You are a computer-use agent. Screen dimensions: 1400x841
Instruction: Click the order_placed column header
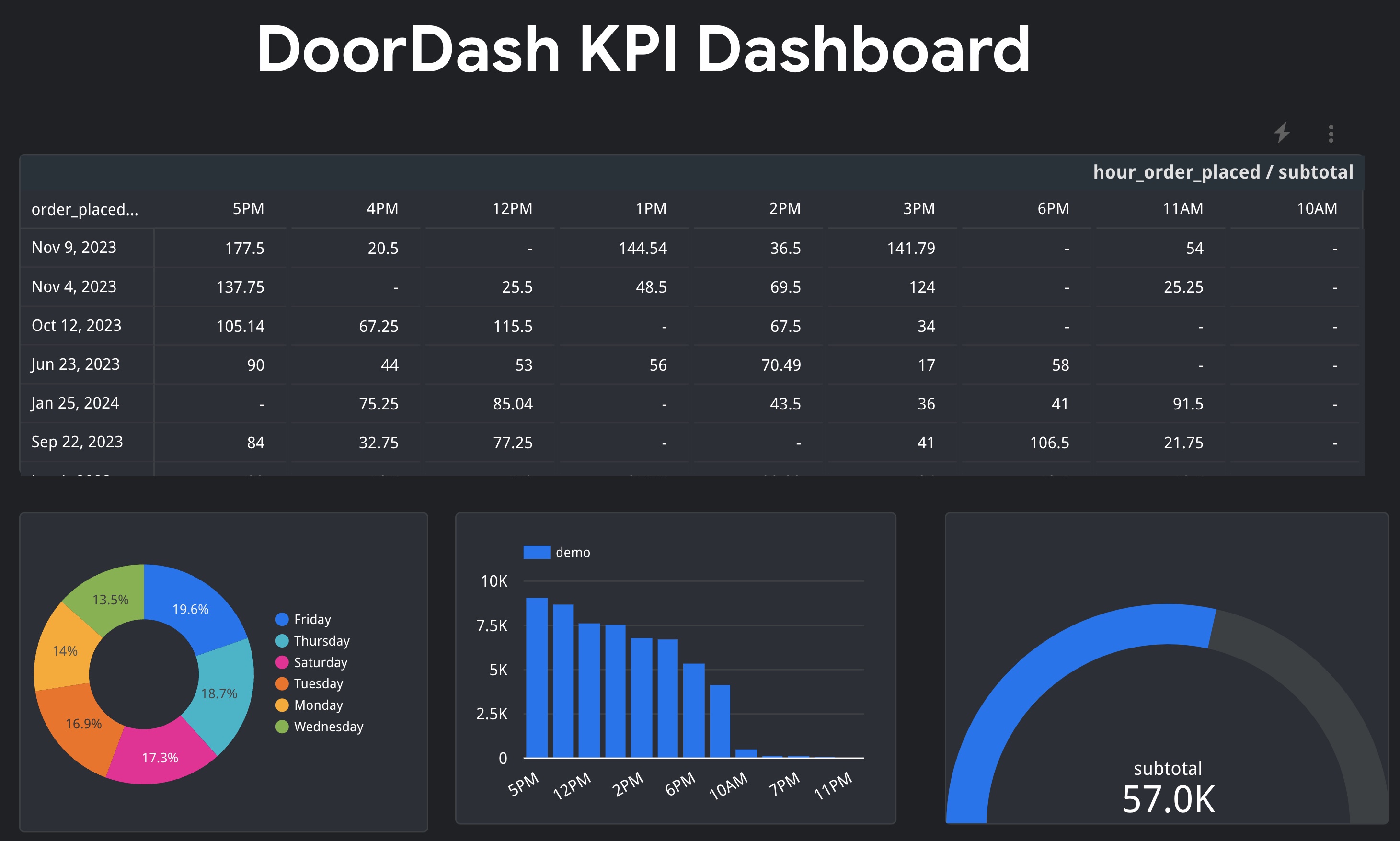click(x=85, y=209)
